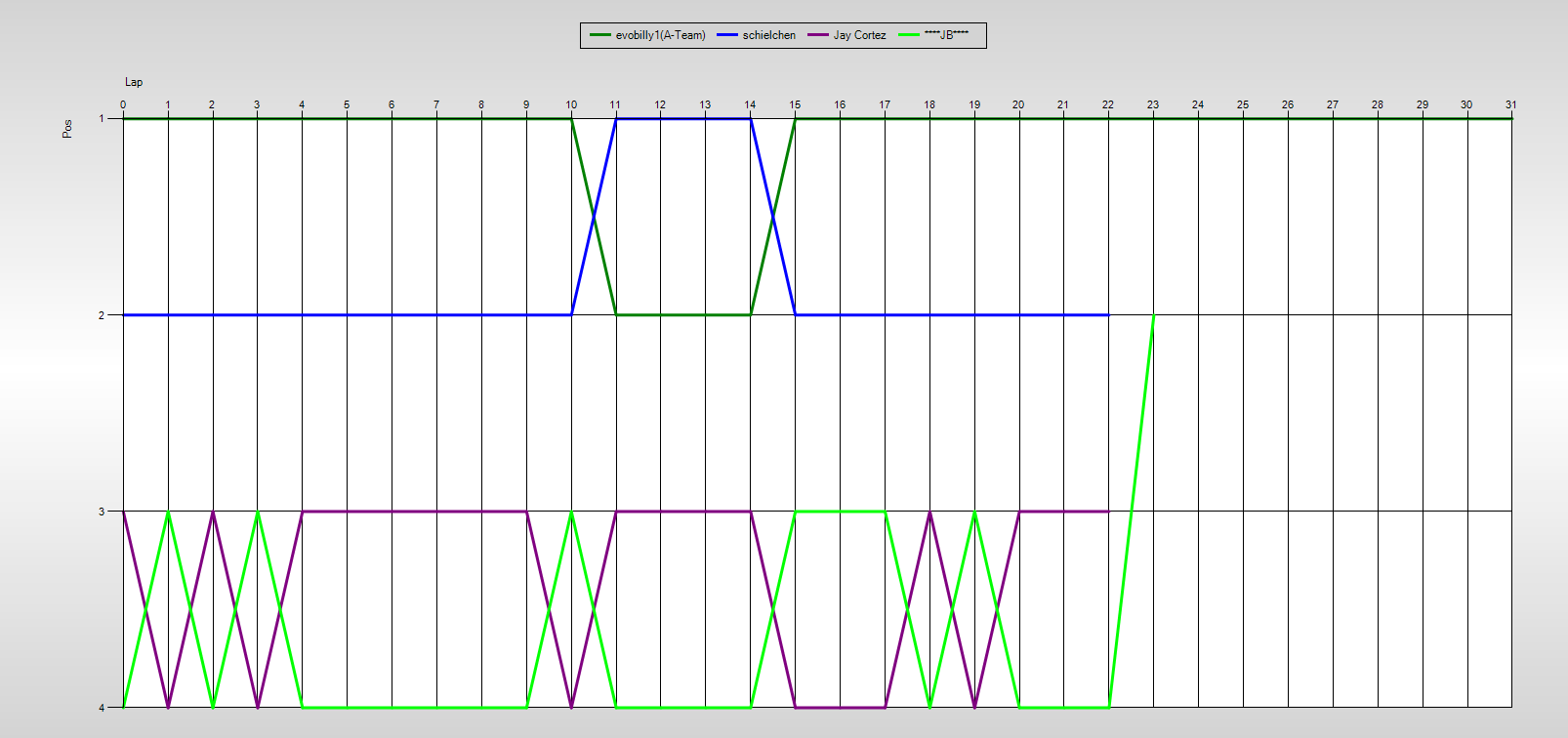Click position 1 label on vertical axis

tap(102, 118)
